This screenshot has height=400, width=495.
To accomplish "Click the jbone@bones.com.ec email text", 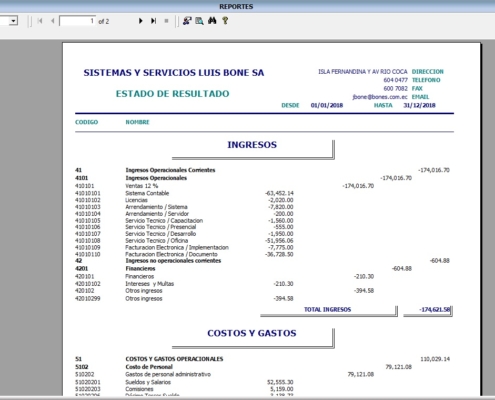I will (x=380, y=97).
